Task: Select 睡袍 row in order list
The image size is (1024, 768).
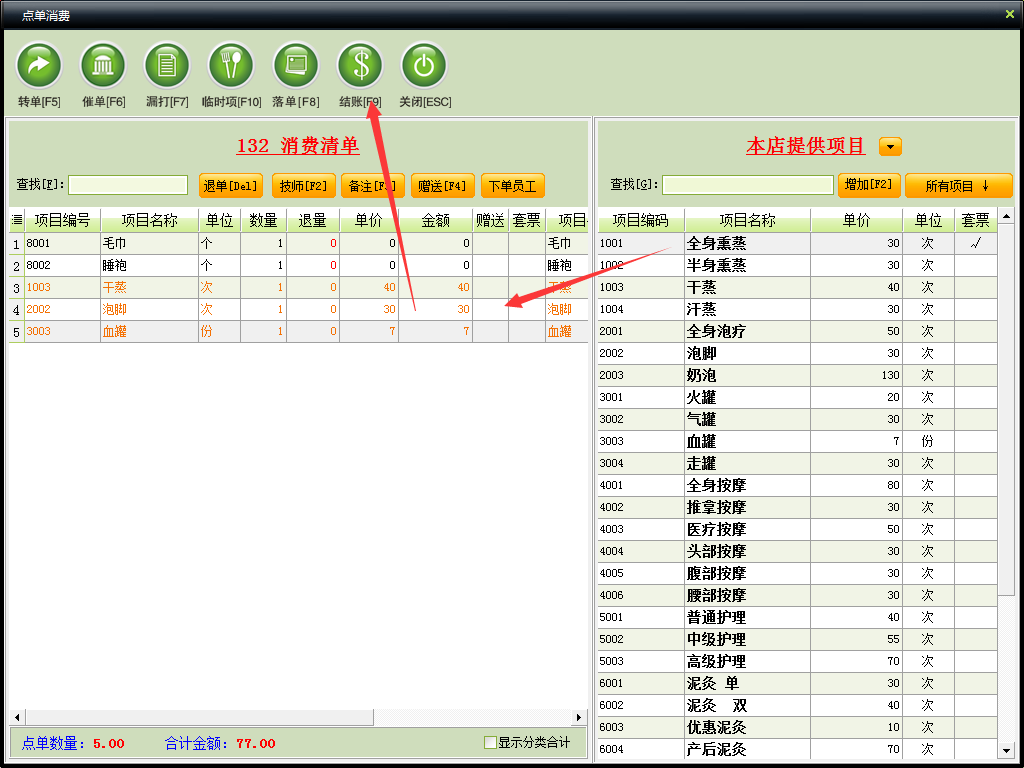Action: tap(298, 265)
